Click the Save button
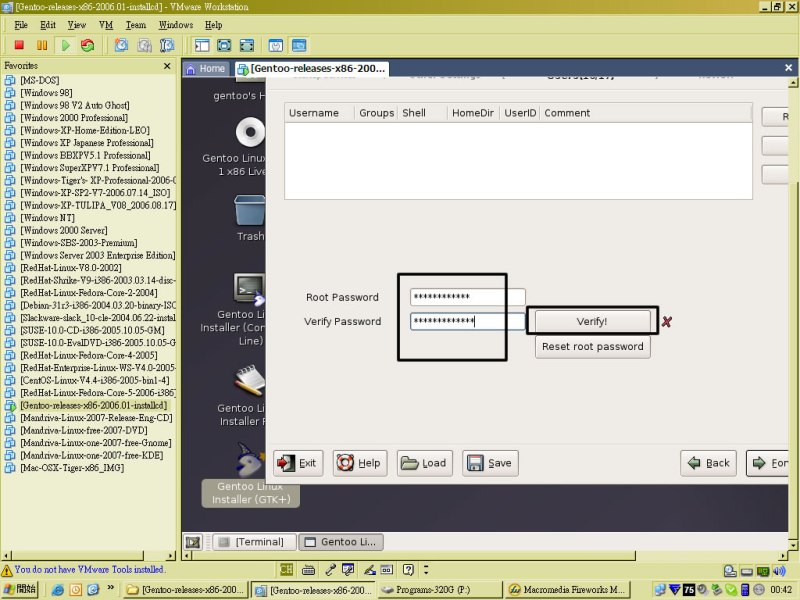 (490, 463)
